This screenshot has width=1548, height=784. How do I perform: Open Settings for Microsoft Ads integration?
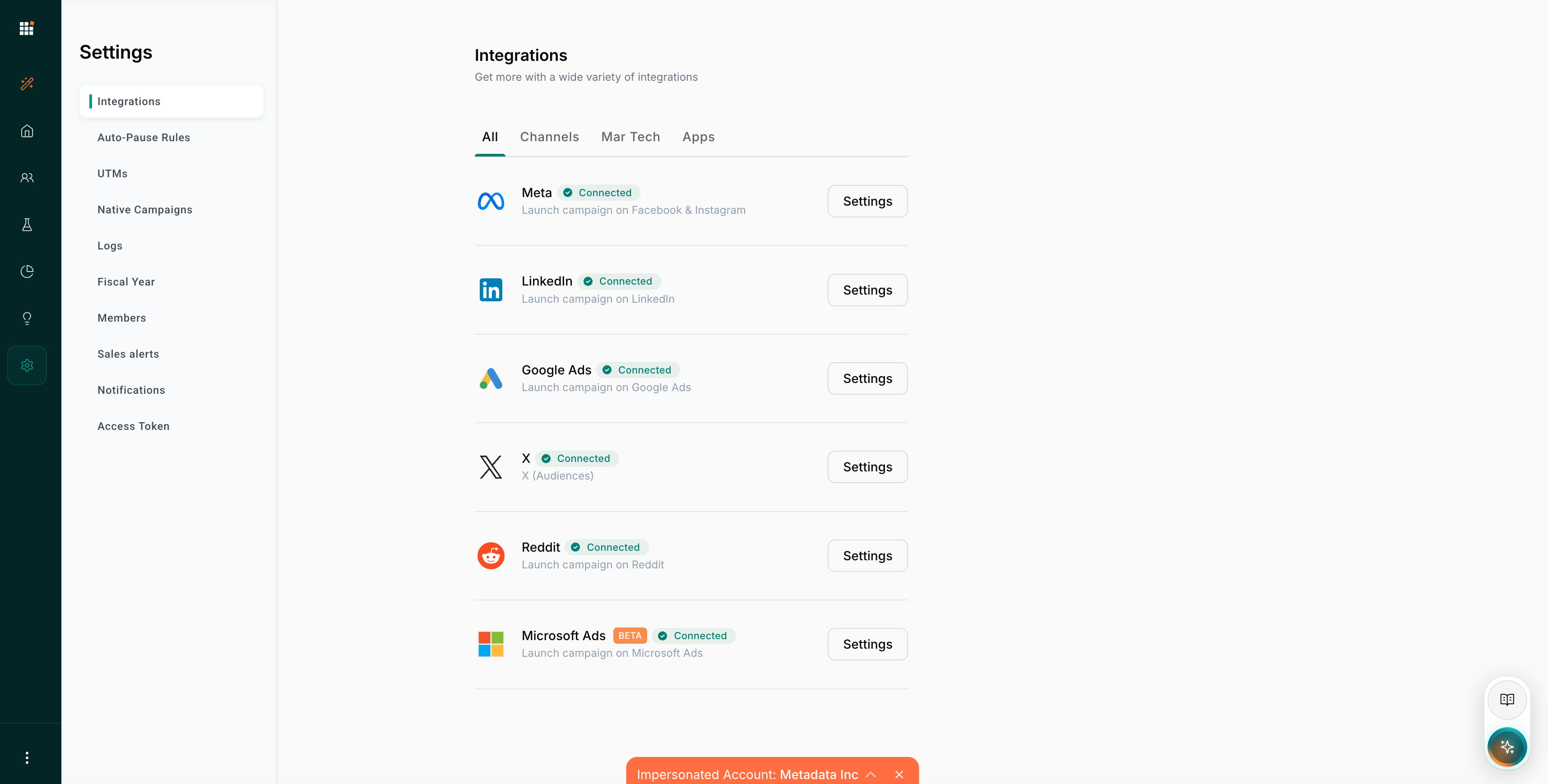[867, 644]
